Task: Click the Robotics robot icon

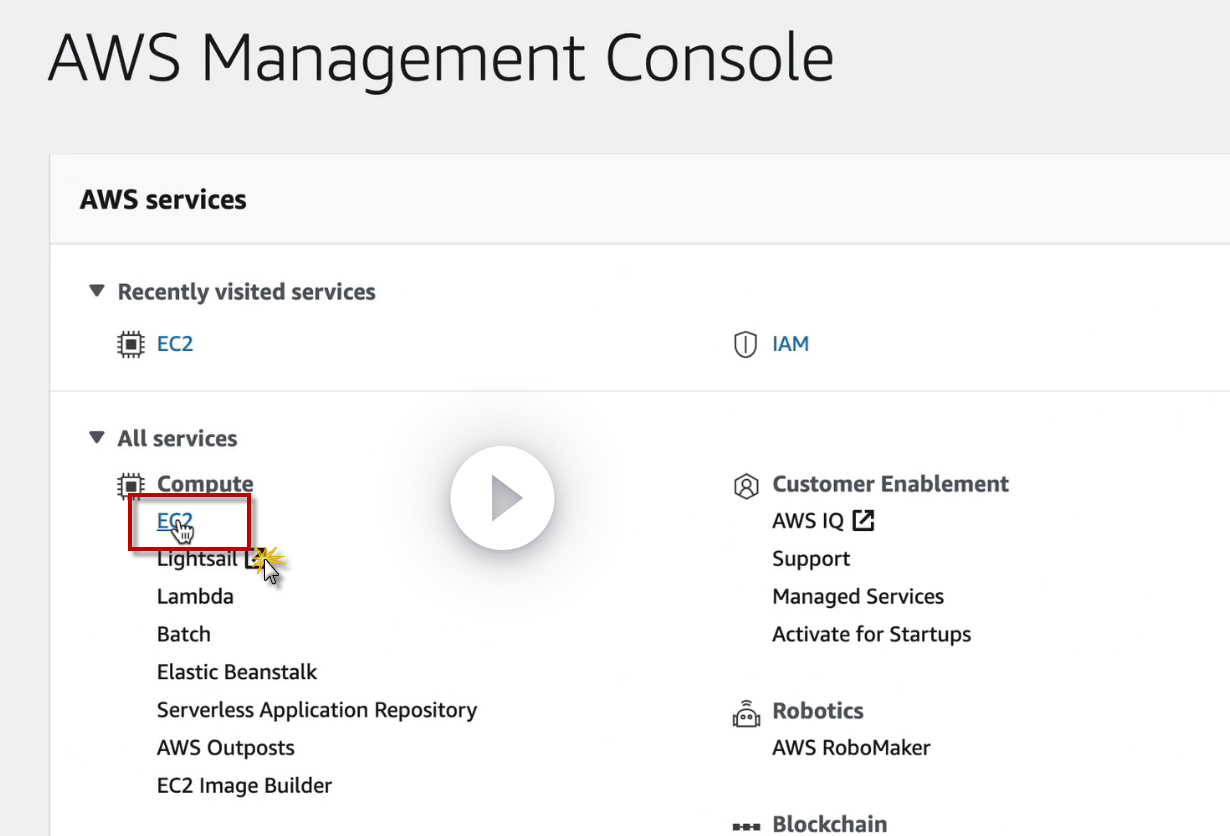Action: click(746, 713)
